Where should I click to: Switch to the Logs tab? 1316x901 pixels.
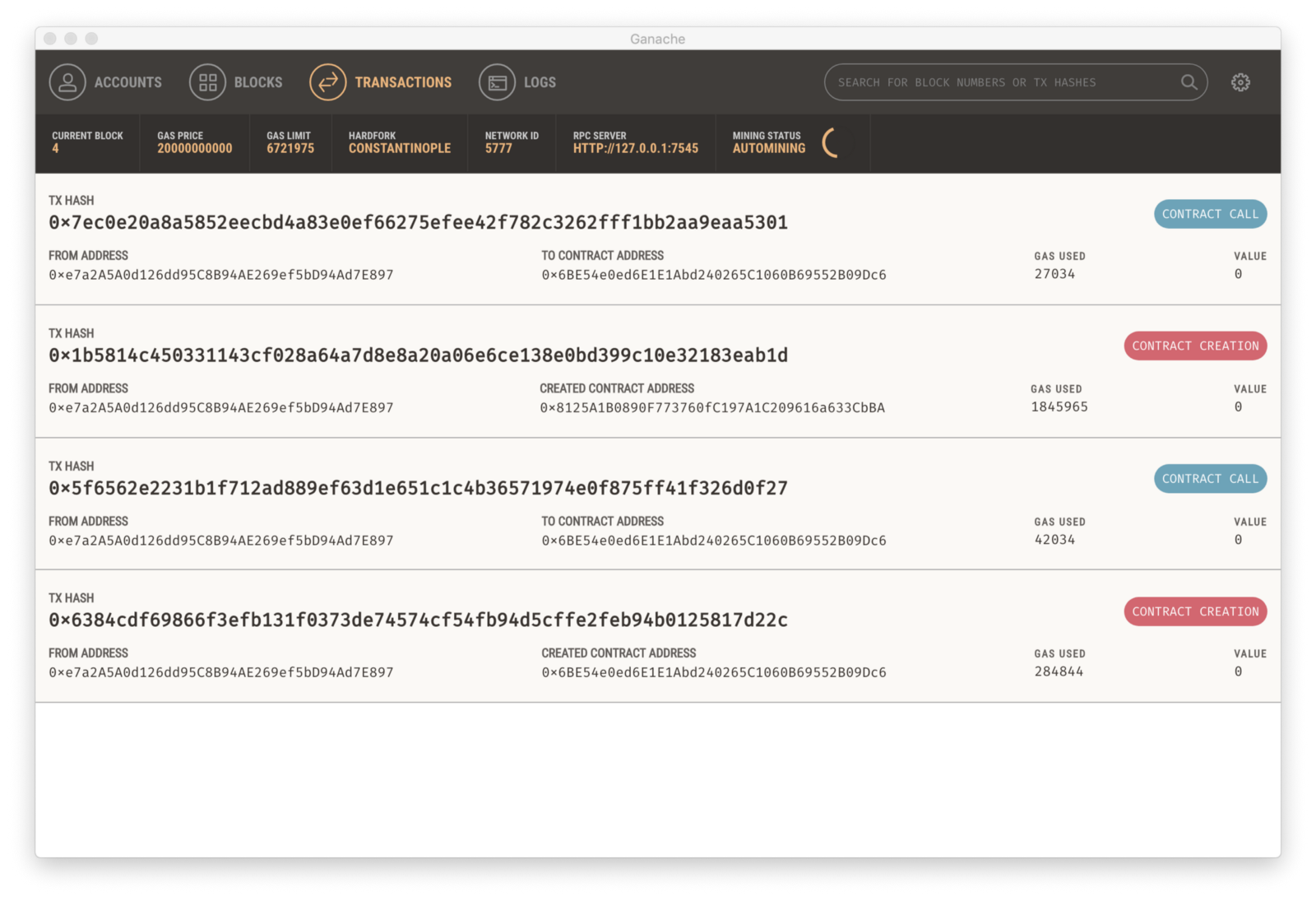pyautogui.click(x=517, y=82)
